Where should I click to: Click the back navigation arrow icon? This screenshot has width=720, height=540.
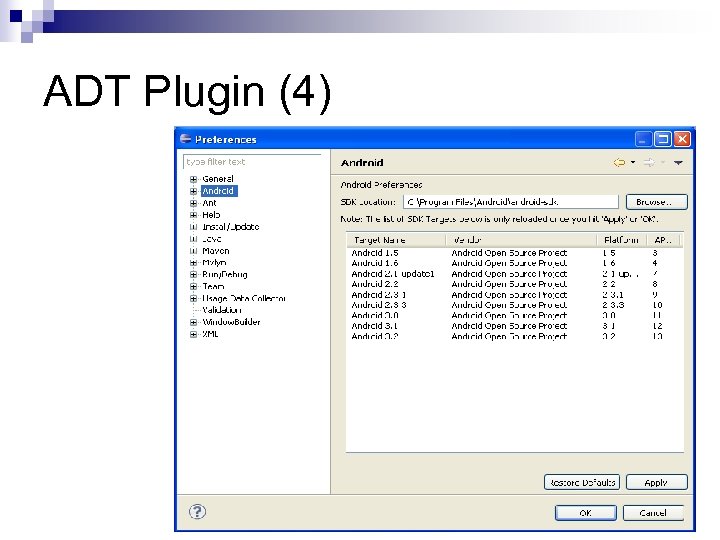click(x=619, y=162)
